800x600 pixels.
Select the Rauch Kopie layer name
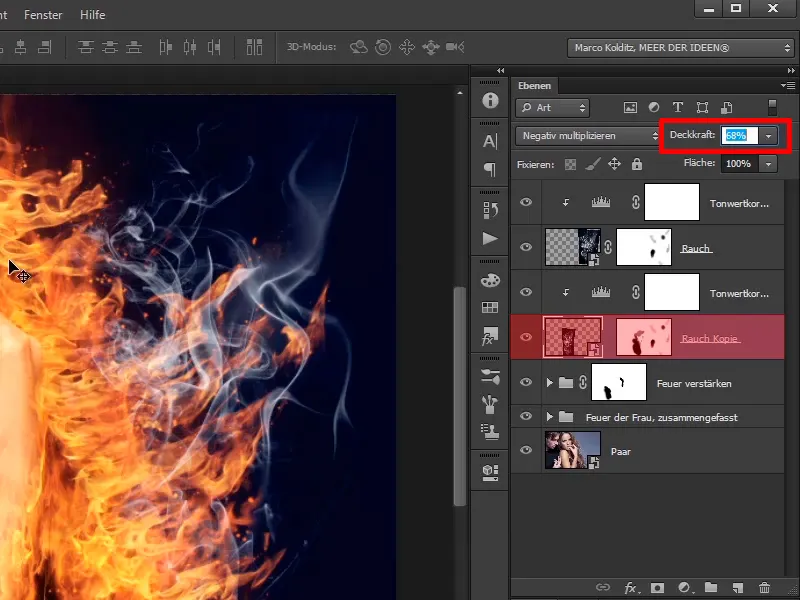pos(710,338)
